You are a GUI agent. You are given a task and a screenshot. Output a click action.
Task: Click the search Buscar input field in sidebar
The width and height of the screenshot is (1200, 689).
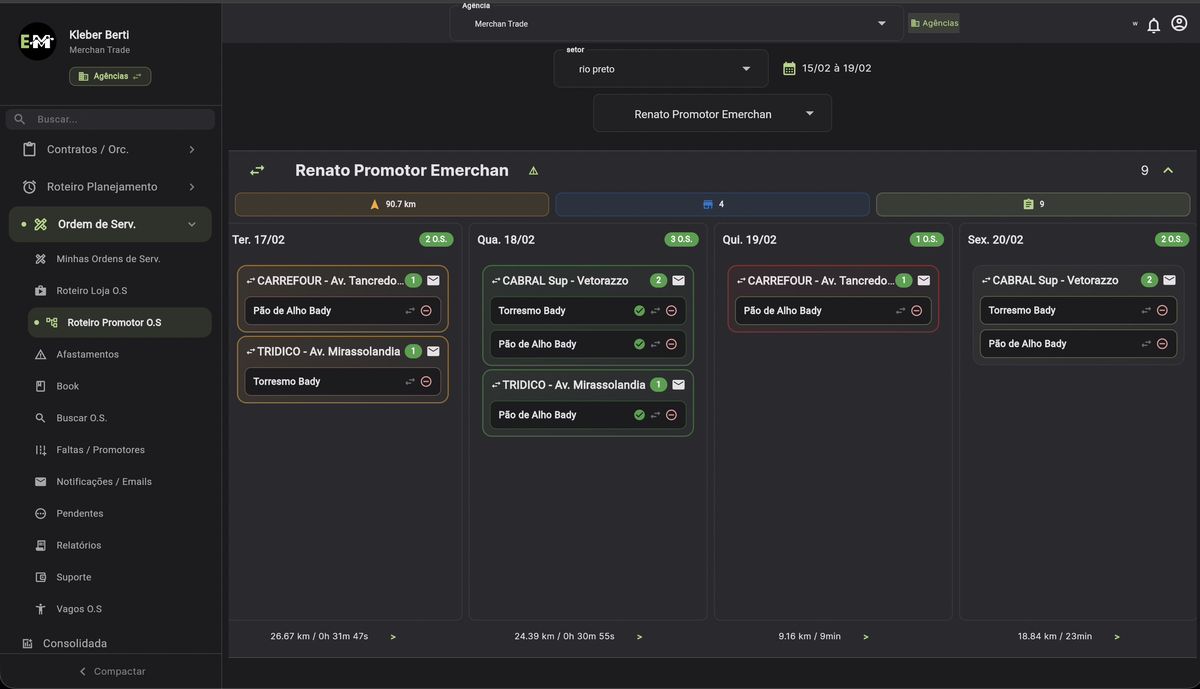(109, 119)
